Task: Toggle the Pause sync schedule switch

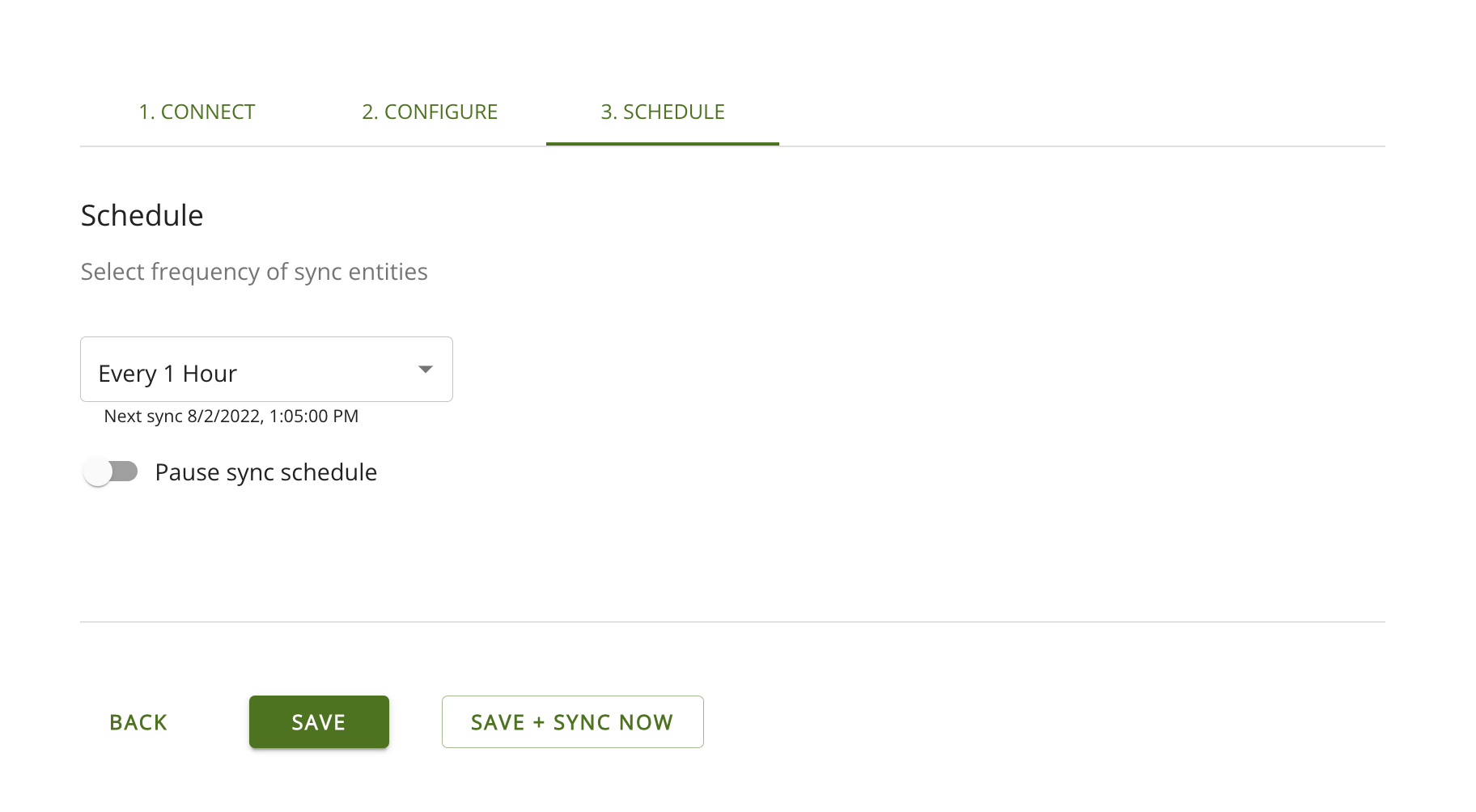Action: click(111, 472)
